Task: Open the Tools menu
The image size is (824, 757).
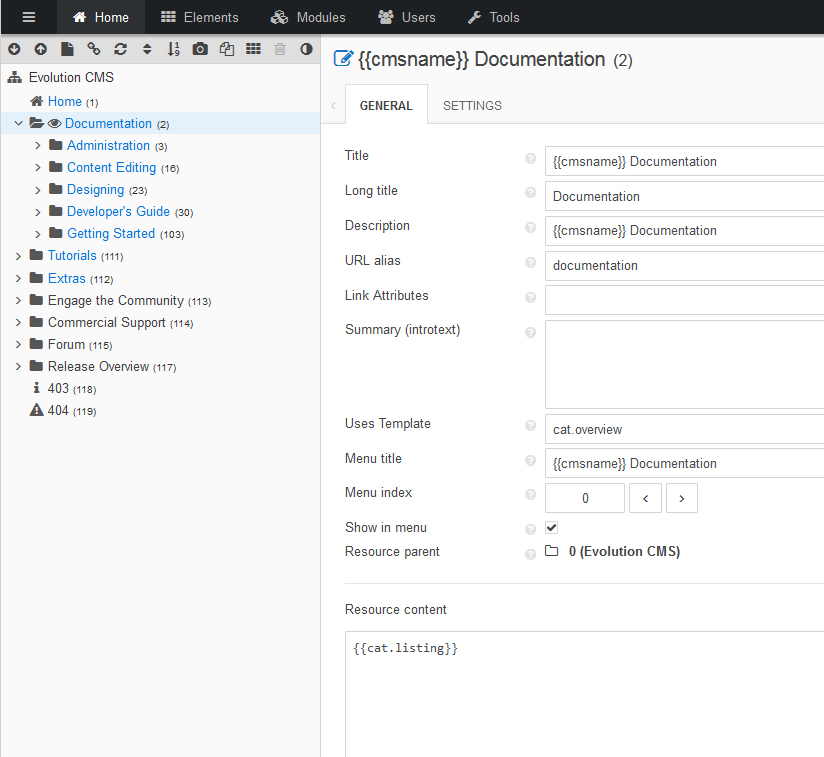Action: click(493, 17)
